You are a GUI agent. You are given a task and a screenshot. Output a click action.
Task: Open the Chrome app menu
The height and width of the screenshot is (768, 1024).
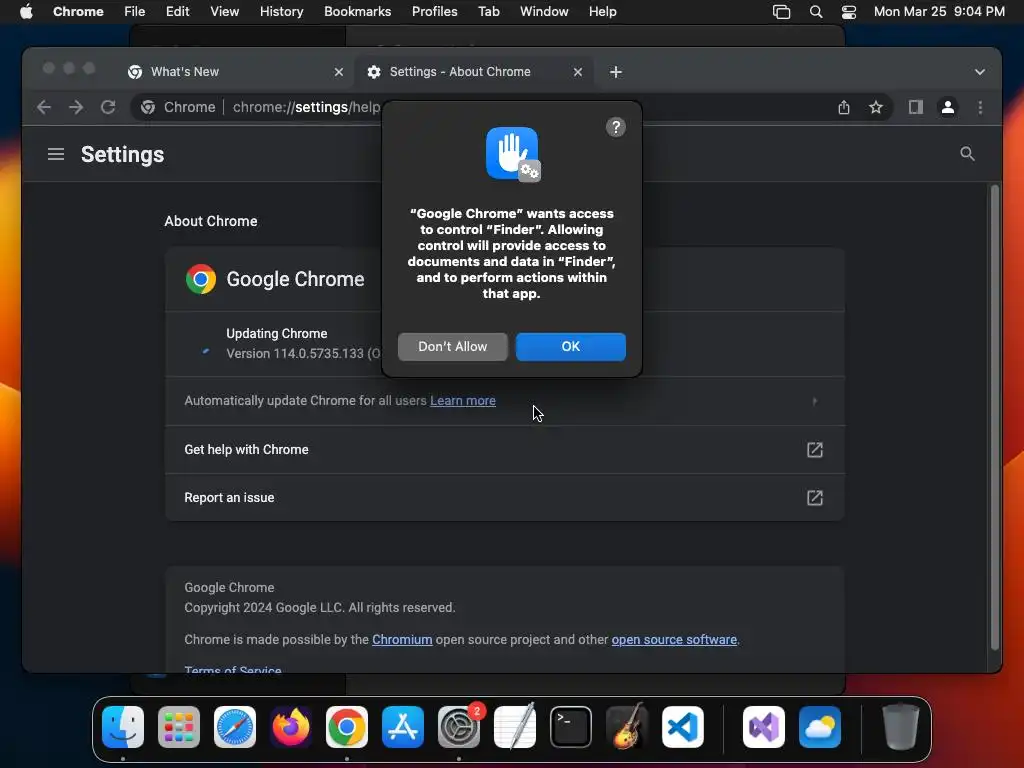tap(78, 12)
